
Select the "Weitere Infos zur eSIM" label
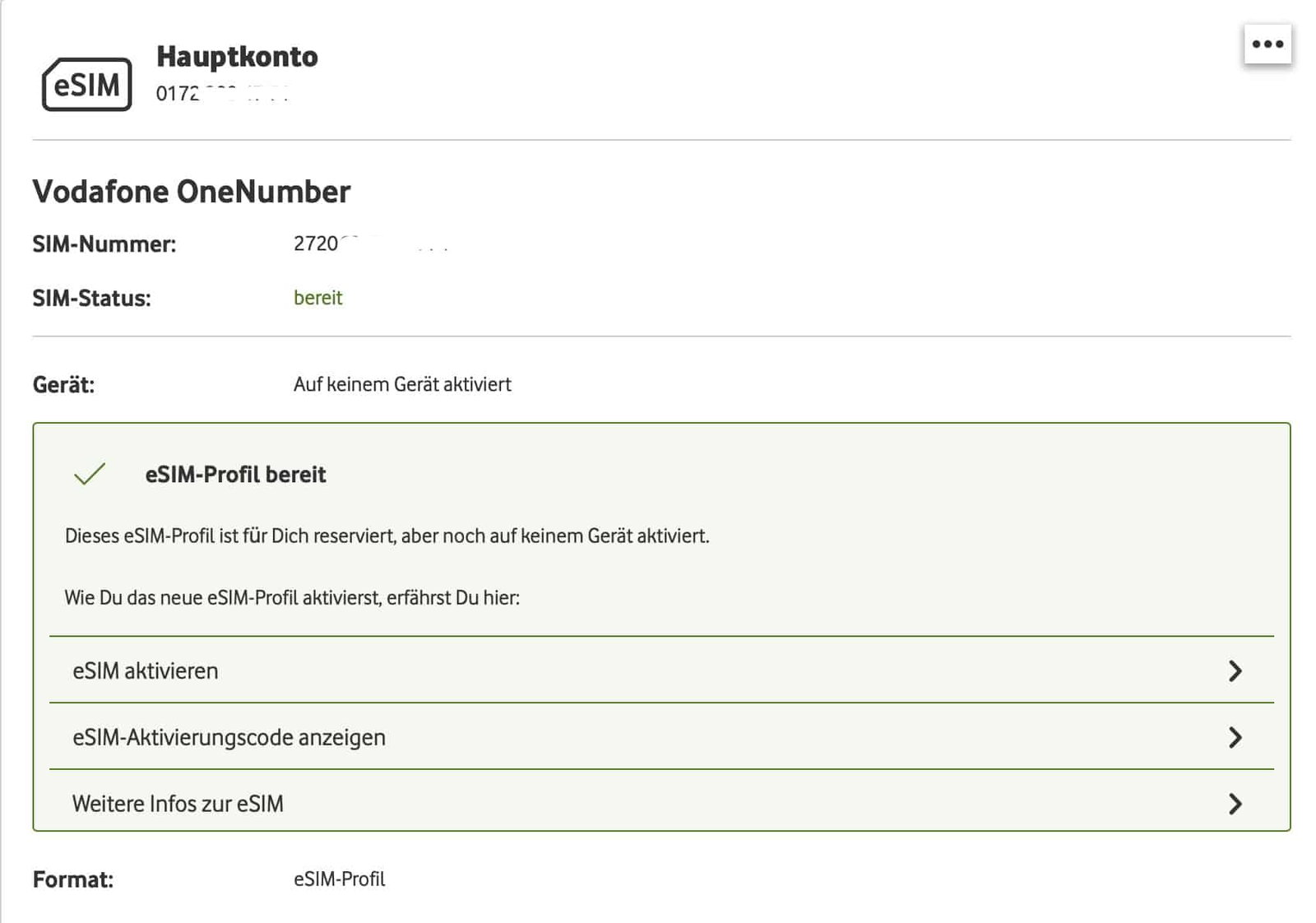[178, 804]
